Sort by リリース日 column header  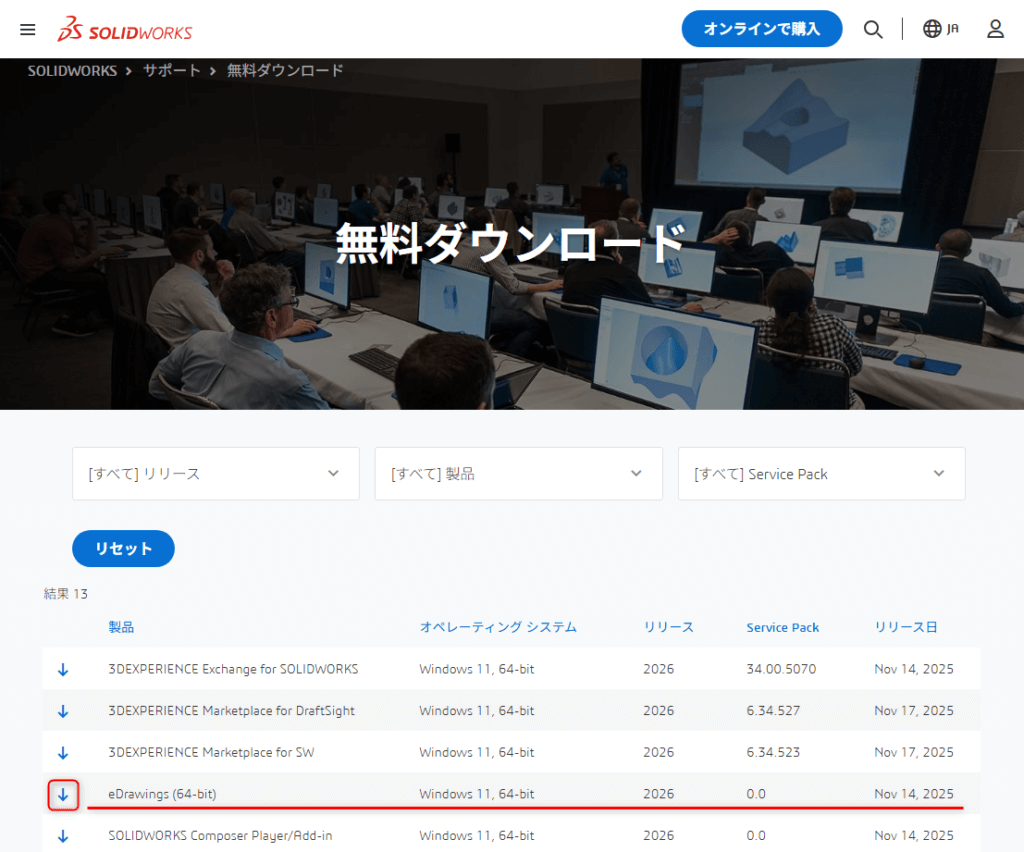pos(905,627)
